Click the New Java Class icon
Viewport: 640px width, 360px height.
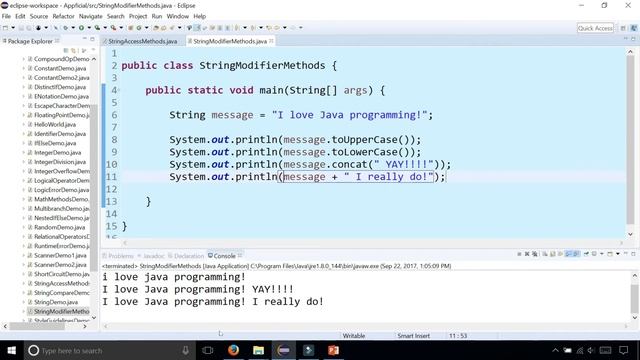[139, 28]
